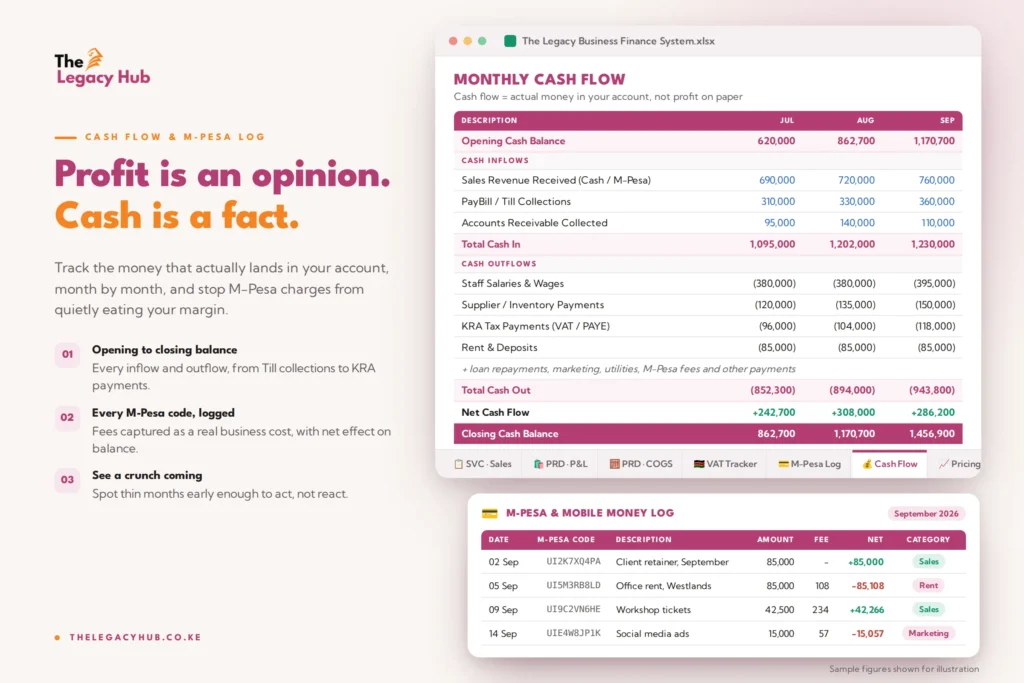The width and height of the screenshot is (1024, 683).
Task: Maximize the spreadsheet window using the green button
Action: click(482, 41)
